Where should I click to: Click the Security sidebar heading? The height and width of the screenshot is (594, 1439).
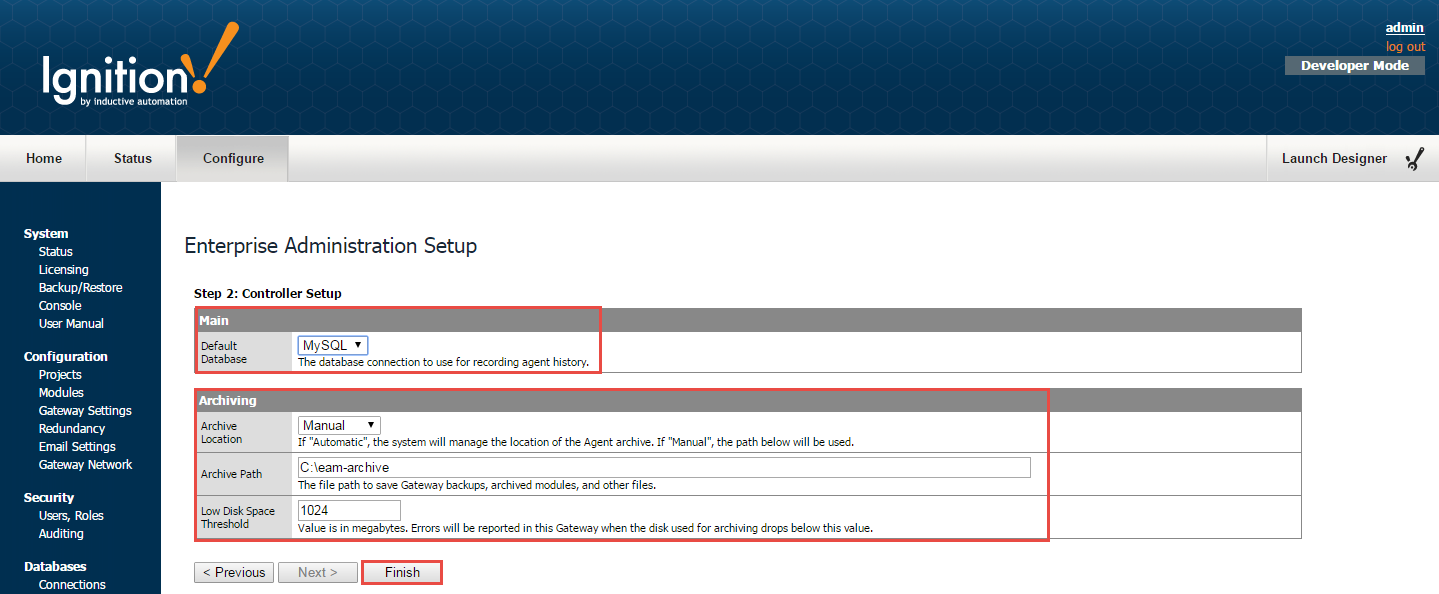(48, 497)
